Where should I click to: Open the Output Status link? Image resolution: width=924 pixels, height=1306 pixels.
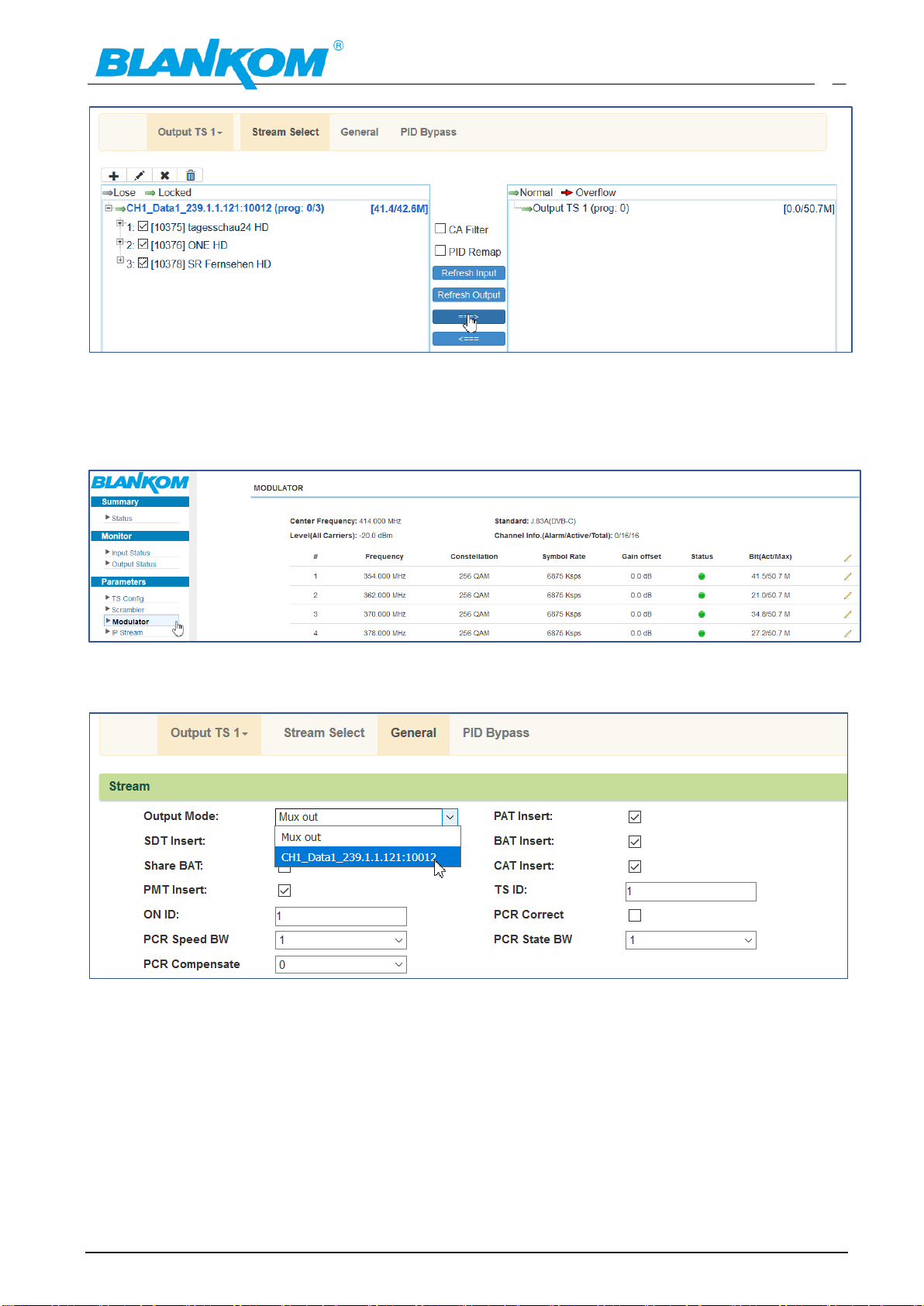134,564
